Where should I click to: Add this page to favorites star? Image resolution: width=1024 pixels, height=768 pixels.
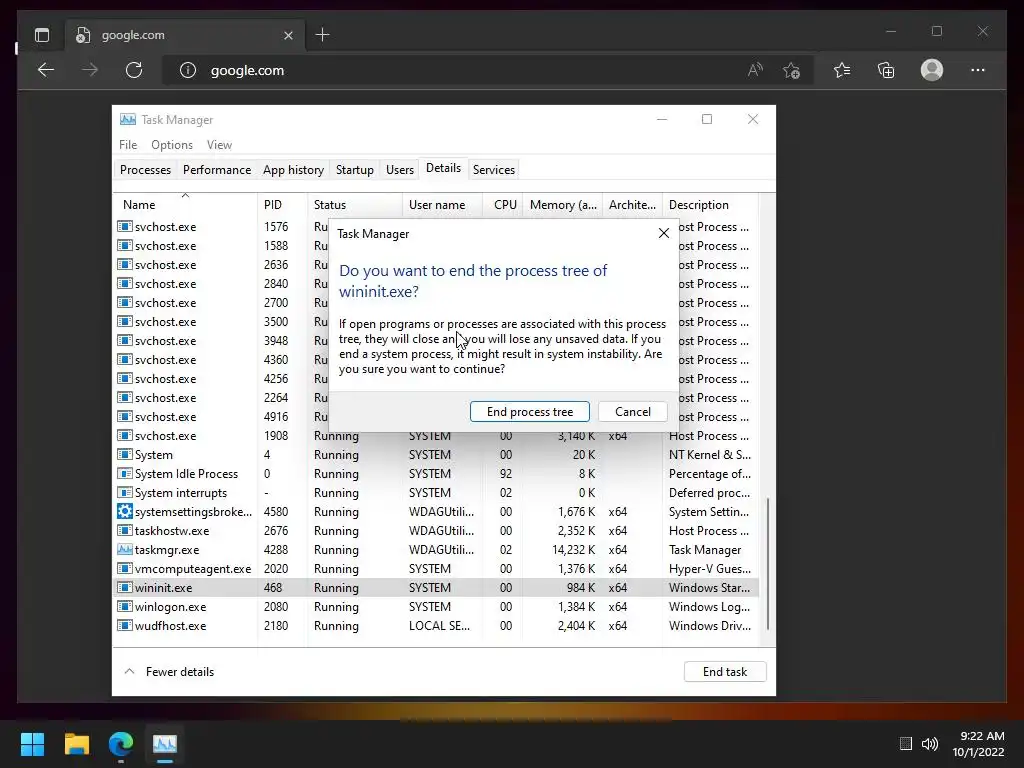[x=792, y=70]
